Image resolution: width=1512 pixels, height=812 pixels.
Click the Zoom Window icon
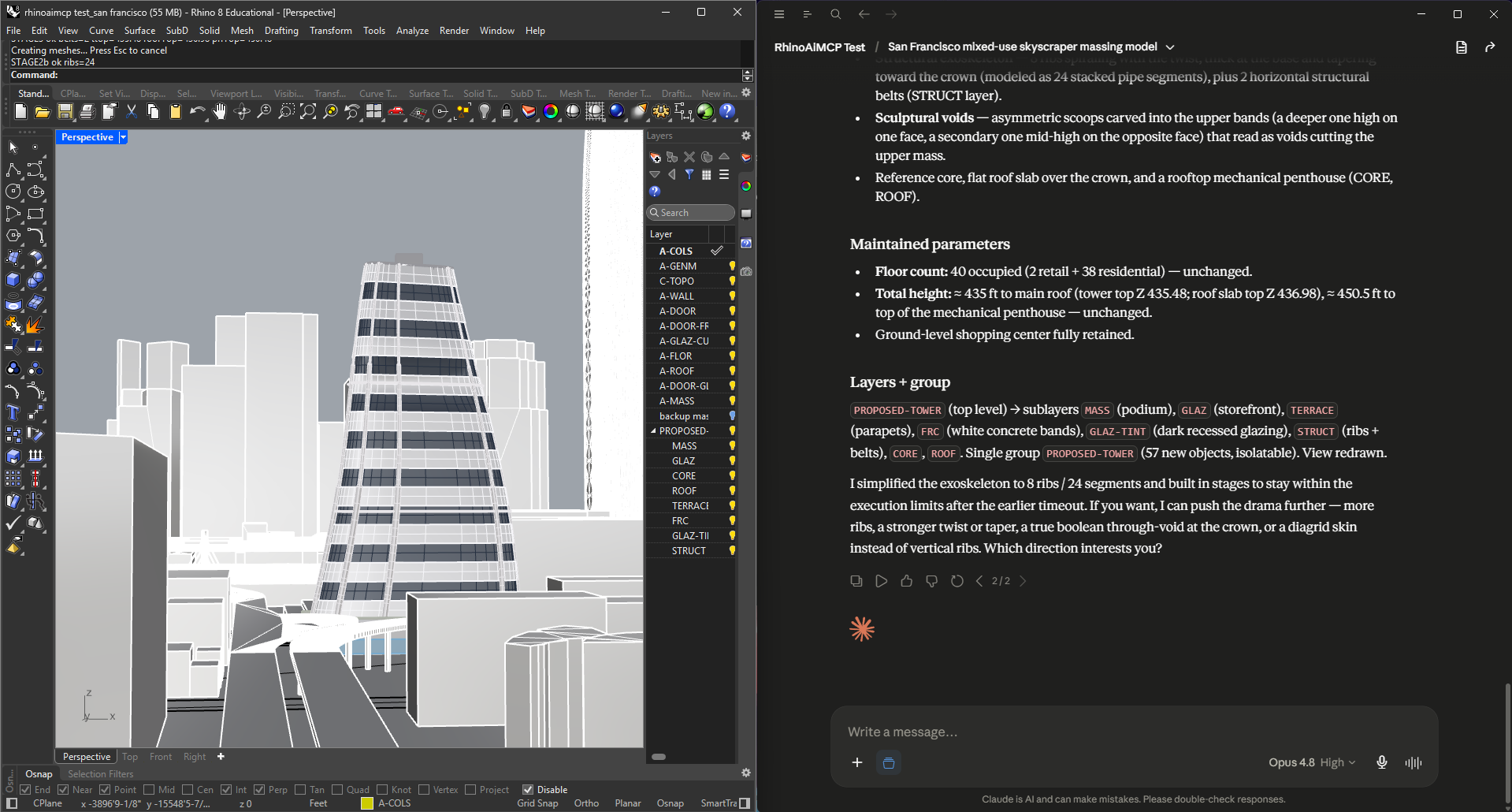(x=286, y=112)
